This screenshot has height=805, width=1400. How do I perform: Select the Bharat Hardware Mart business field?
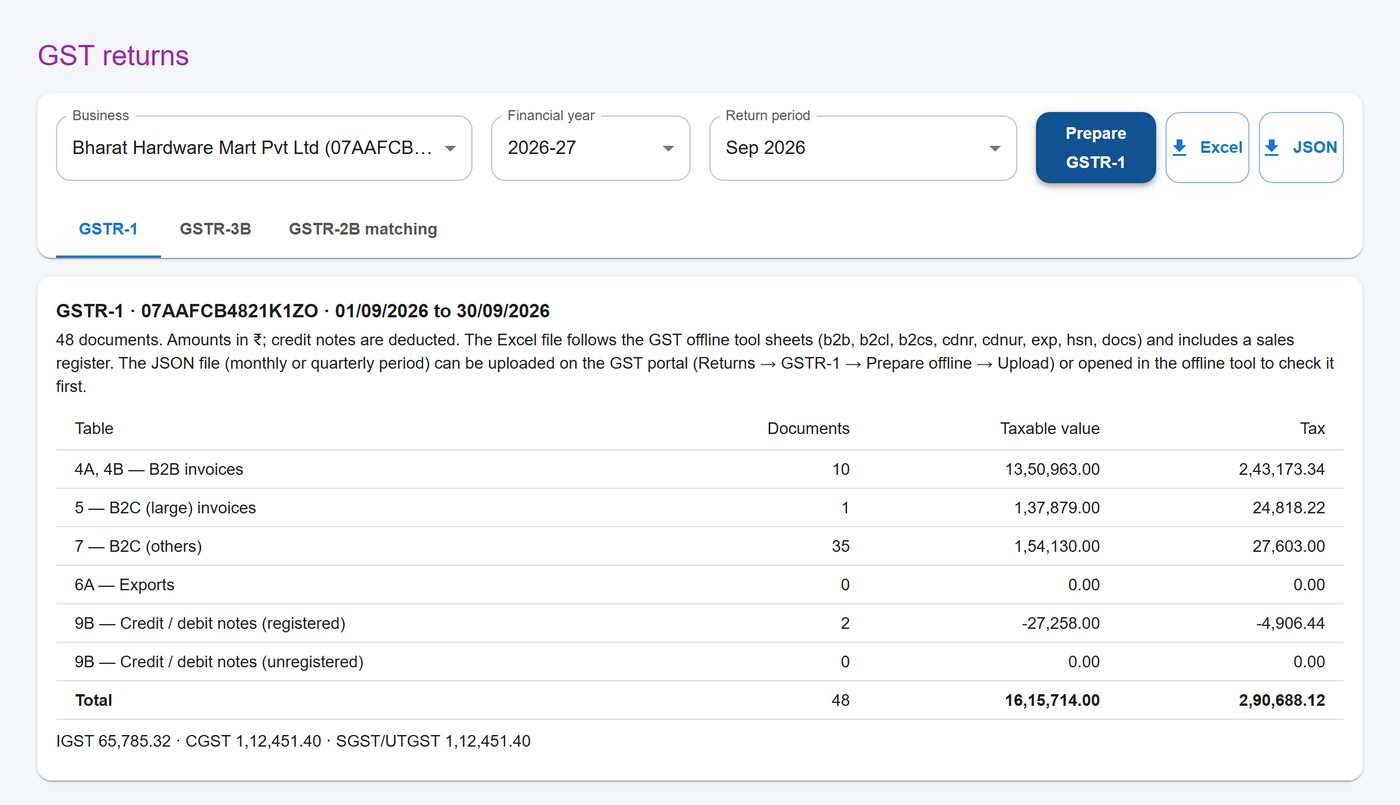coord(264,148)
